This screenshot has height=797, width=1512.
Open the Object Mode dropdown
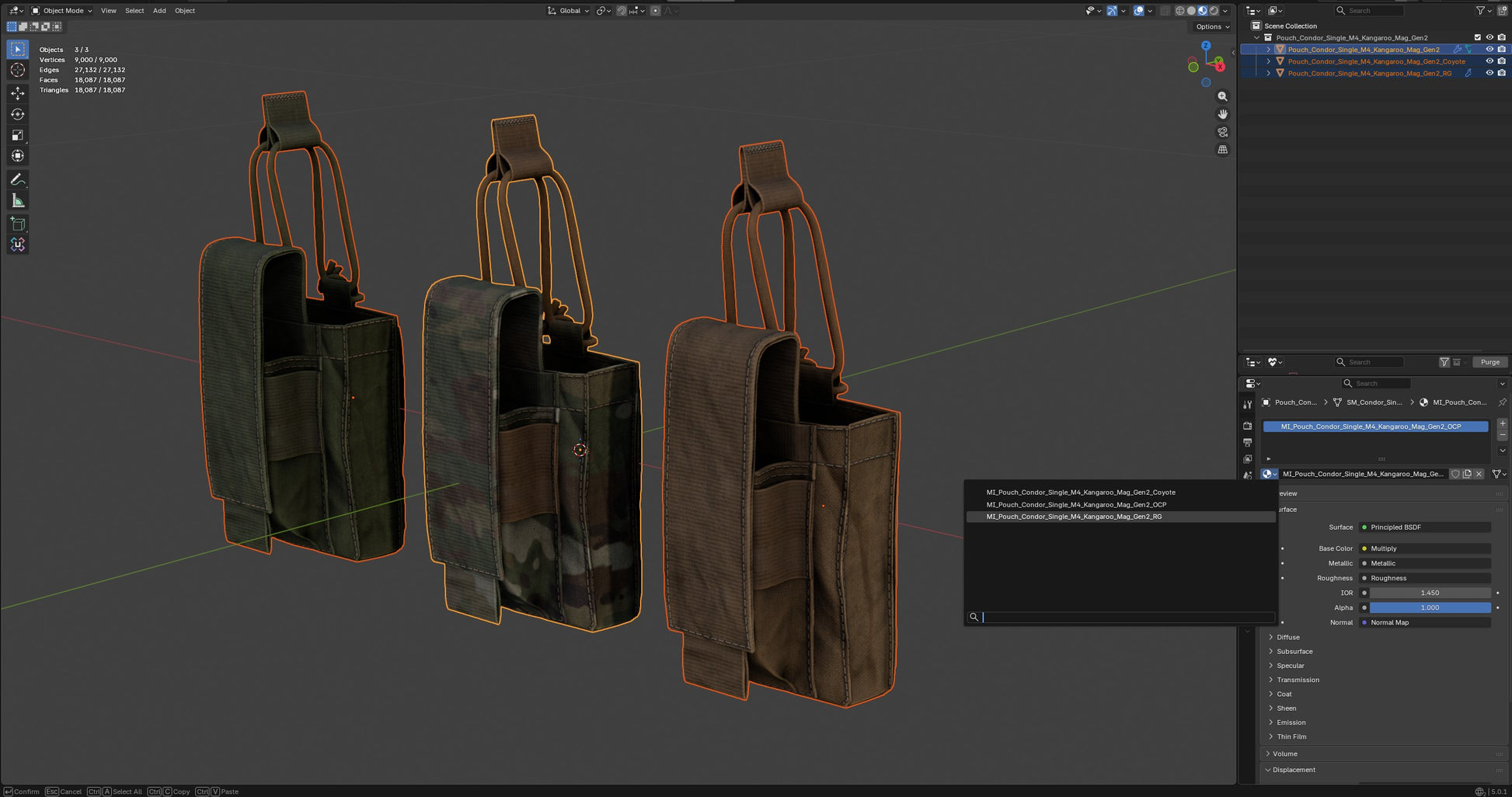(62, 11)
